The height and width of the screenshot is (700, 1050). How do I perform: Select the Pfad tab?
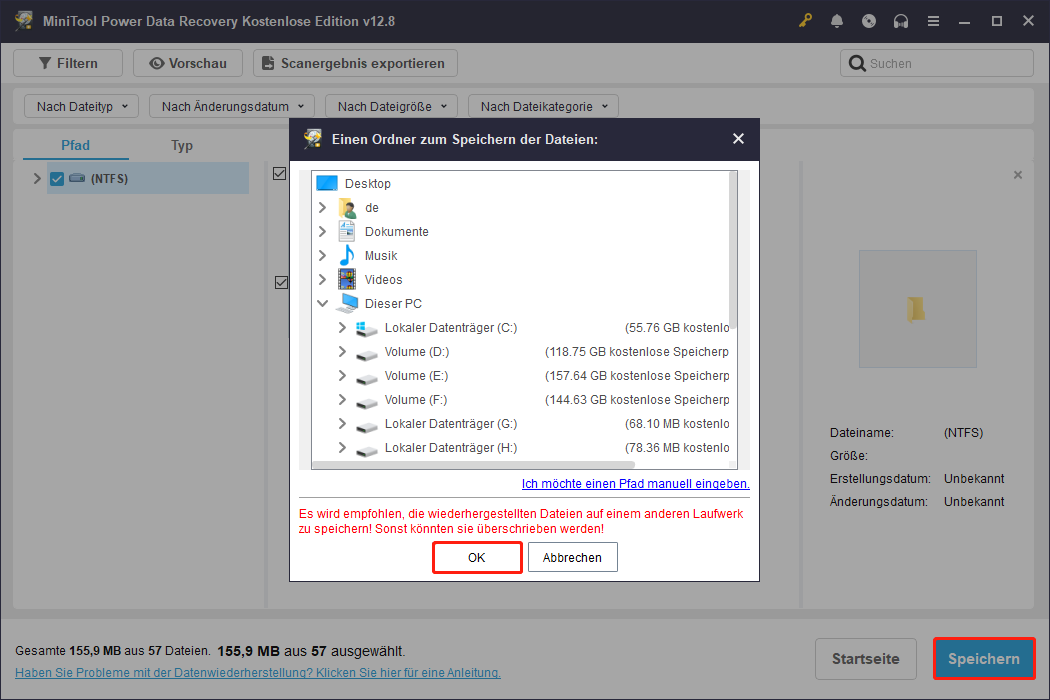75,145
